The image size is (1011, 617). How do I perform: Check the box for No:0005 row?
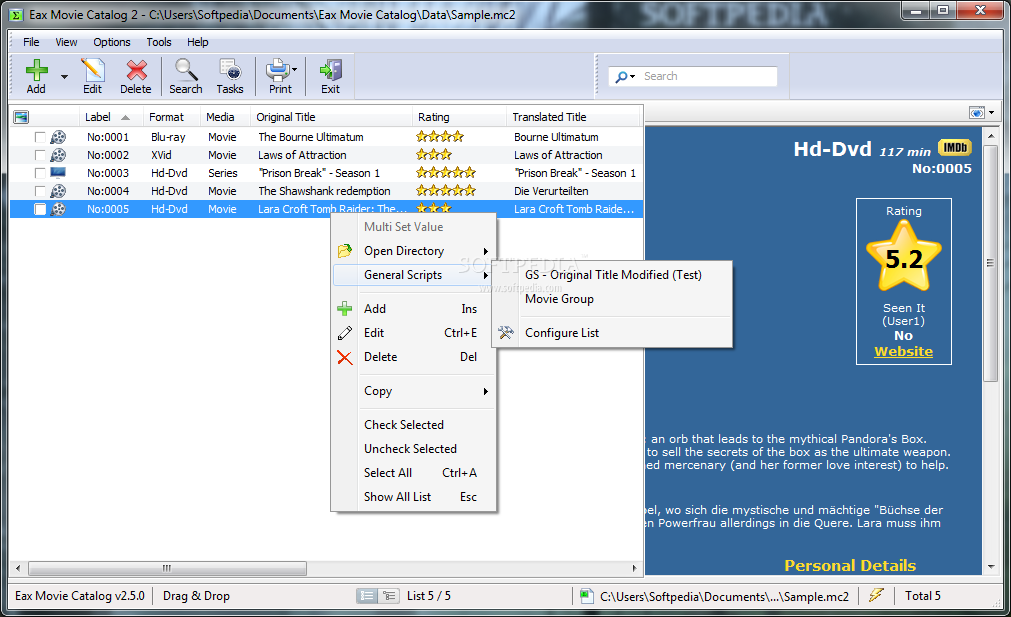pos(40,210)
